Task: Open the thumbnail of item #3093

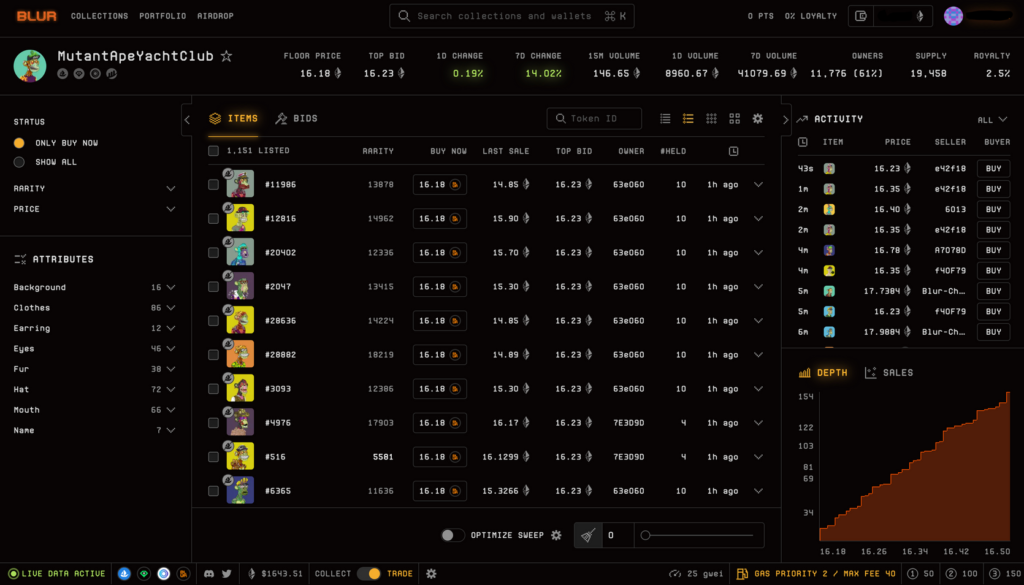Action: click(240, 388)
